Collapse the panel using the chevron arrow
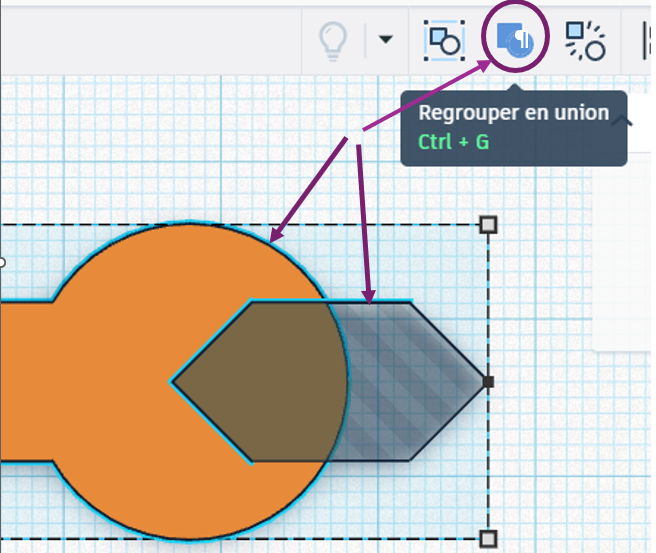Image resolution: width=656 pixels, height=553 pixels. (625, 121)
